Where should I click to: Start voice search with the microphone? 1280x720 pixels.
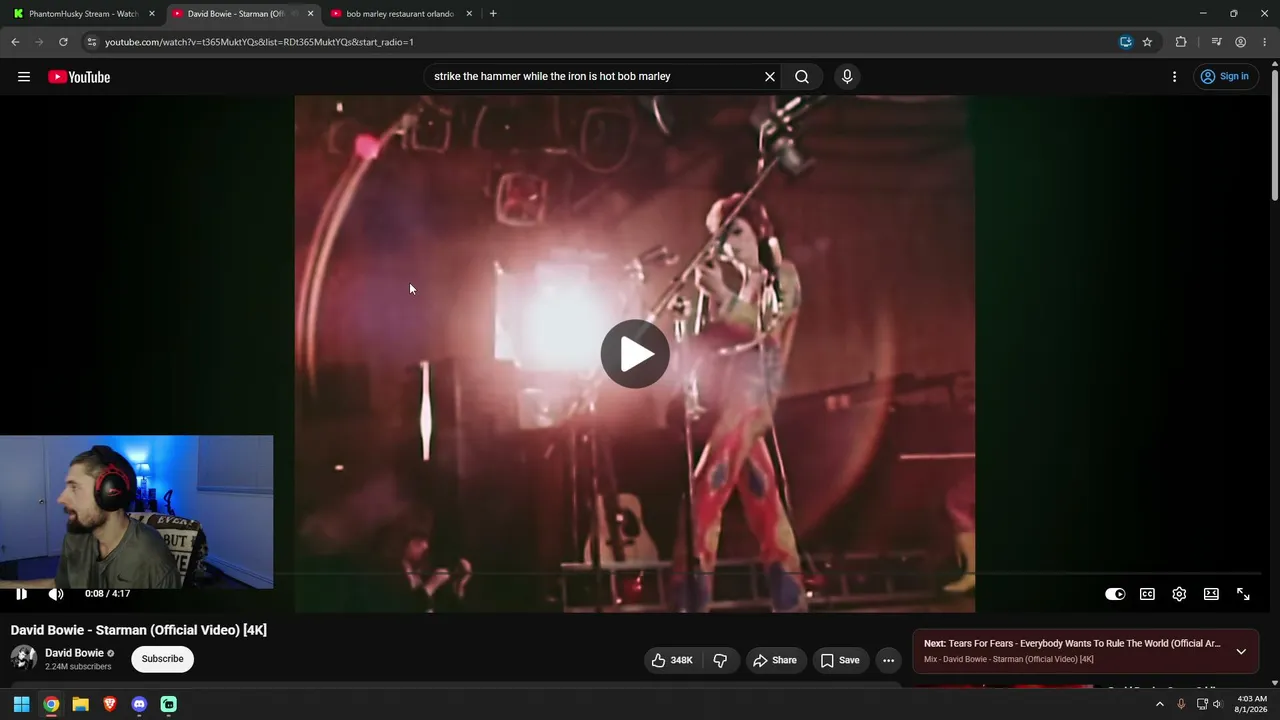847,77
